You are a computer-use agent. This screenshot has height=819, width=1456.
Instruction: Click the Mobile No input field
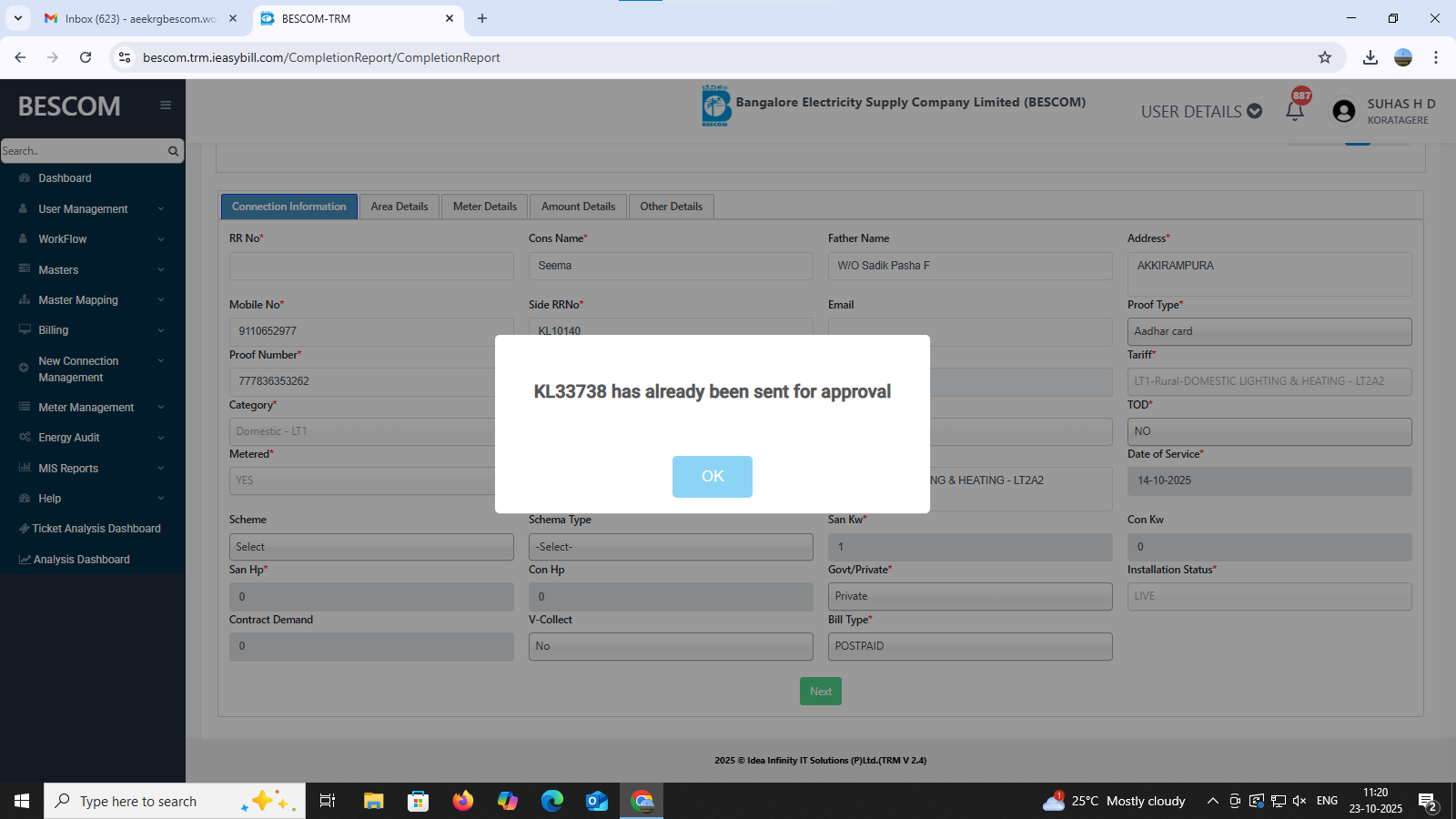371,331
